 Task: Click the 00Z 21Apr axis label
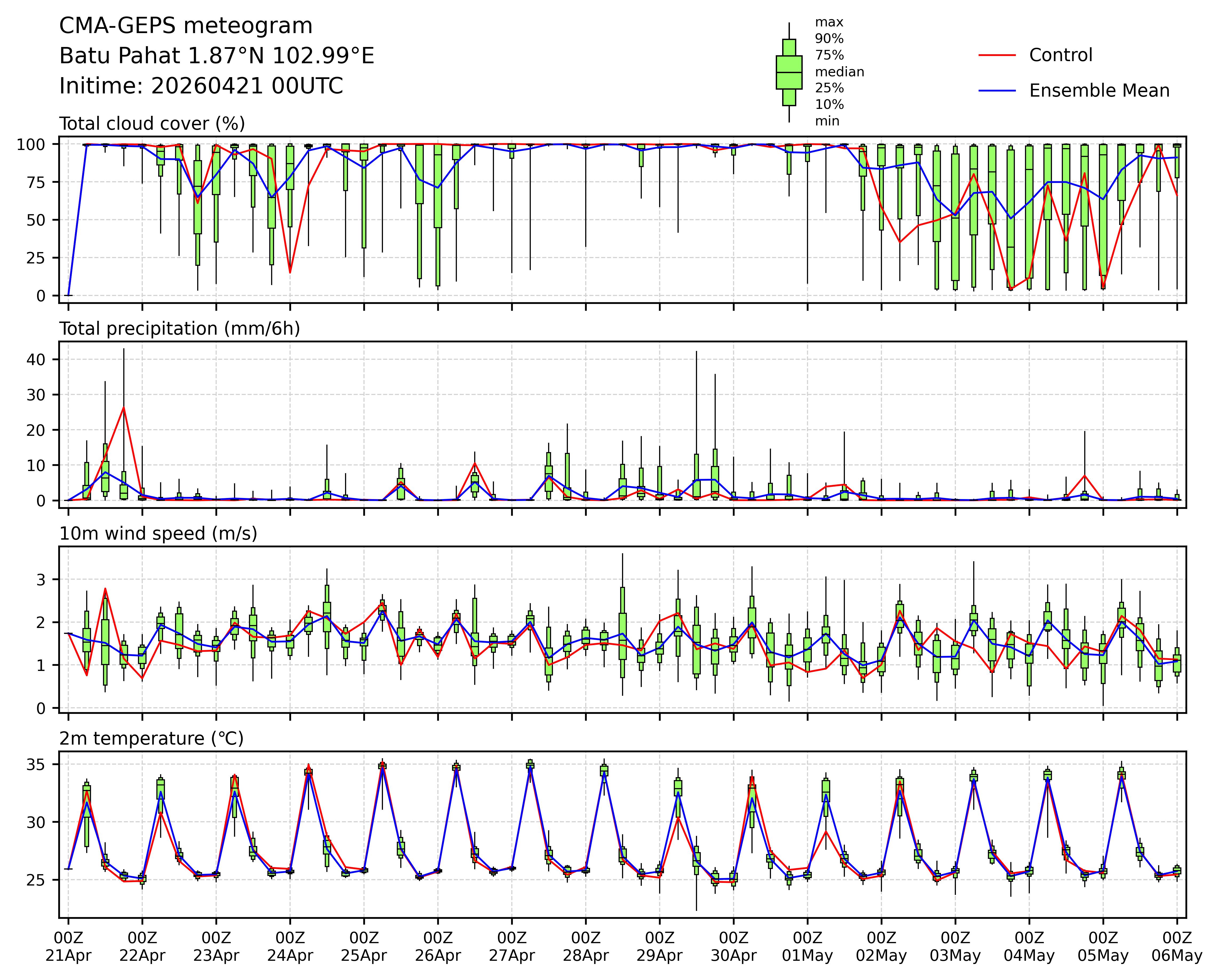[x=68, y=947]
